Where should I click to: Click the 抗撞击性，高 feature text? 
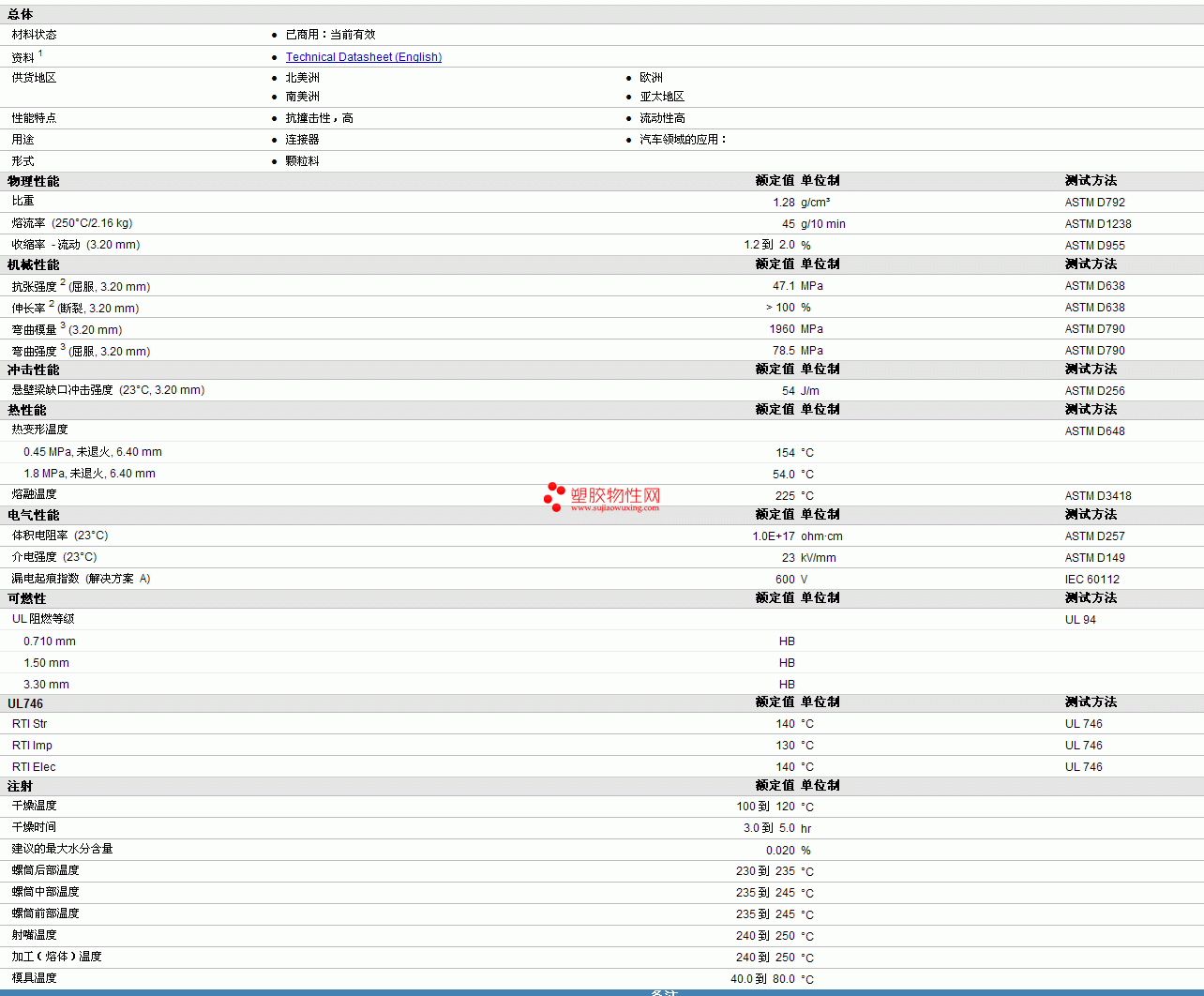[x=319, y=118]
